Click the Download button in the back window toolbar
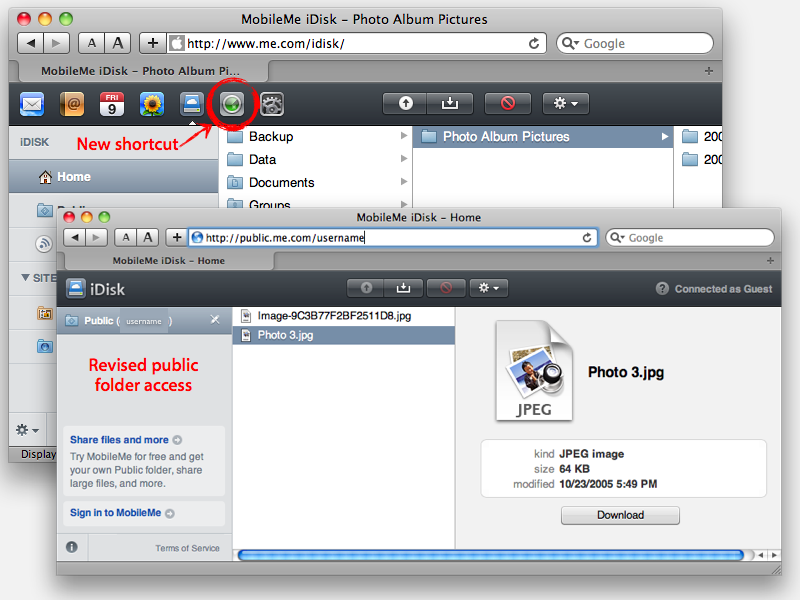The width and height of the screenshot is (800, 600). point(450,104)
